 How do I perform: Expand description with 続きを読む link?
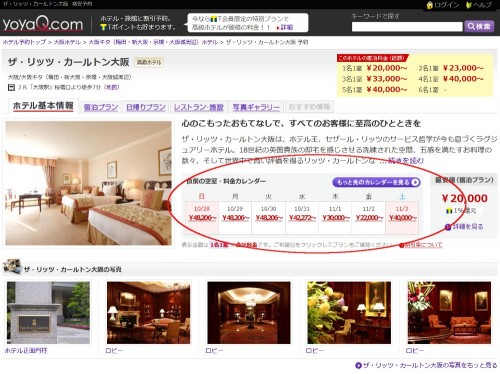pyautogui.click(x=406, y=161)
